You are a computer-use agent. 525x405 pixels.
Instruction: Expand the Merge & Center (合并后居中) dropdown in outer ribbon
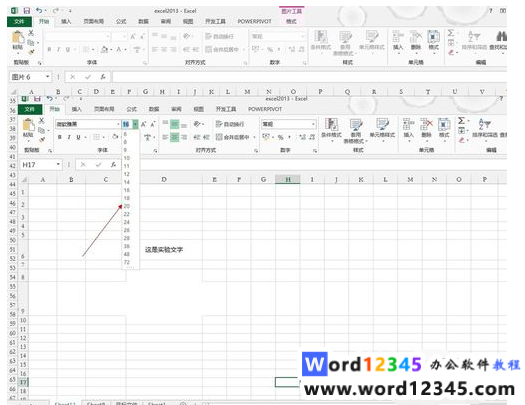tap(243, 50)
